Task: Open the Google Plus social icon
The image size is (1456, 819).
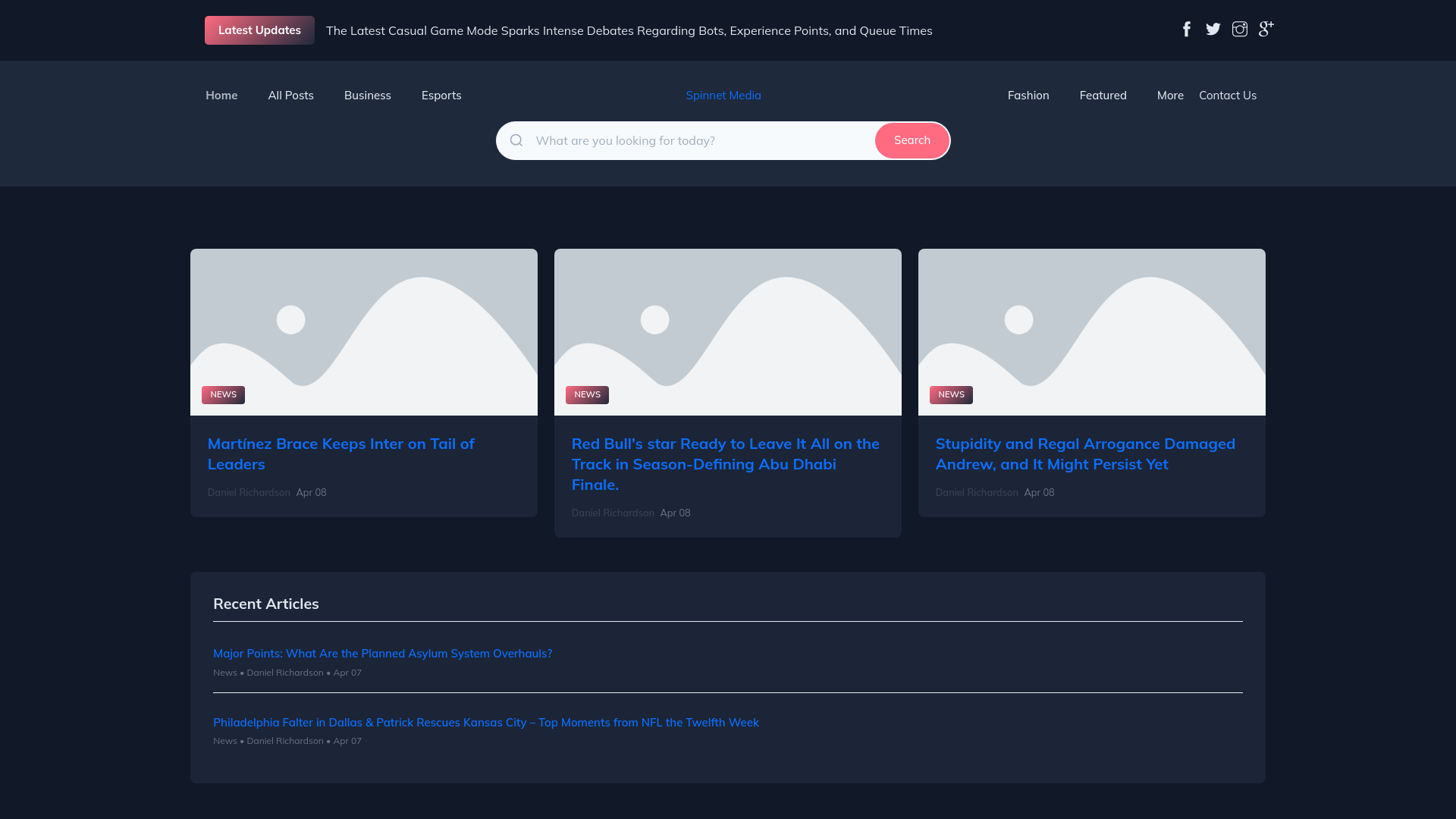Action: [x=1266, y=30]
